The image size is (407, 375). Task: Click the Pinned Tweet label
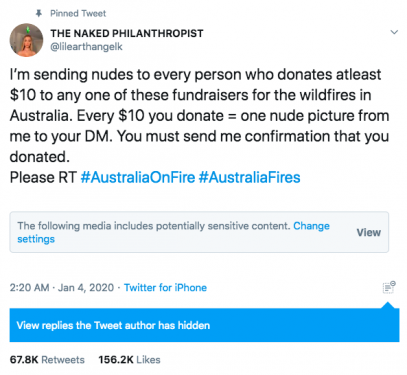point(78,13)
